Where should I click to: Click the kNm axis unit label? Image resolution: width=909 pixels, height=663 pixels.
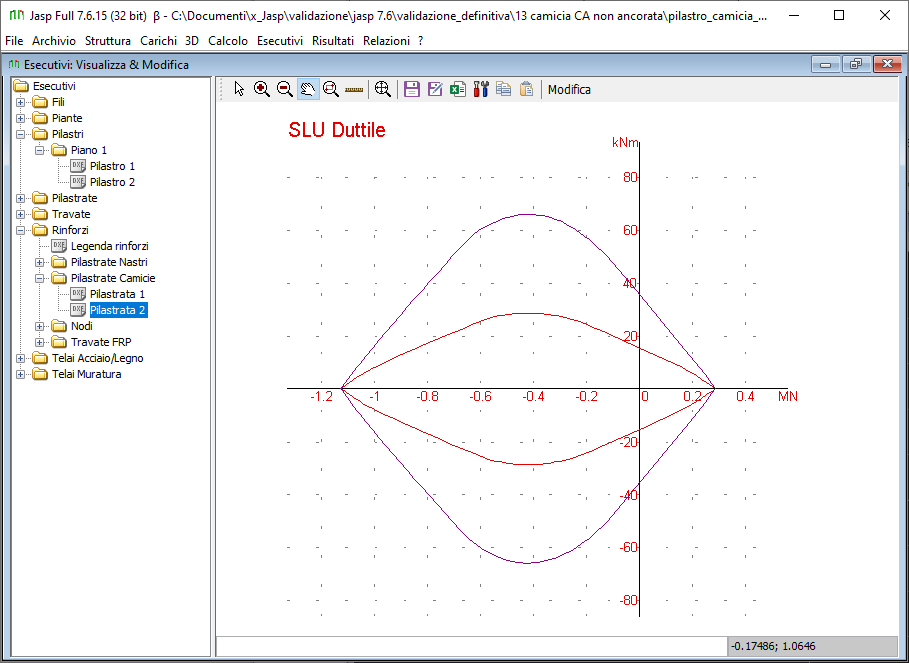pyautogui.click(x=625, y=143)
